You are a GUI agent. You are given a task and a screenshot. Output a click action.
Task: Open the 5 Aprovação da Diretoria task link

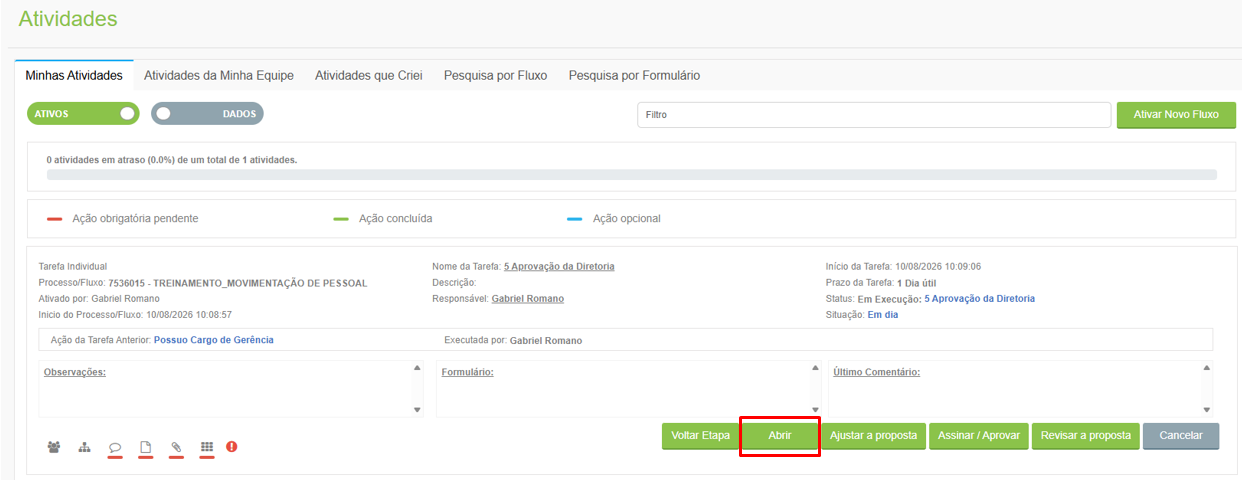559,266
